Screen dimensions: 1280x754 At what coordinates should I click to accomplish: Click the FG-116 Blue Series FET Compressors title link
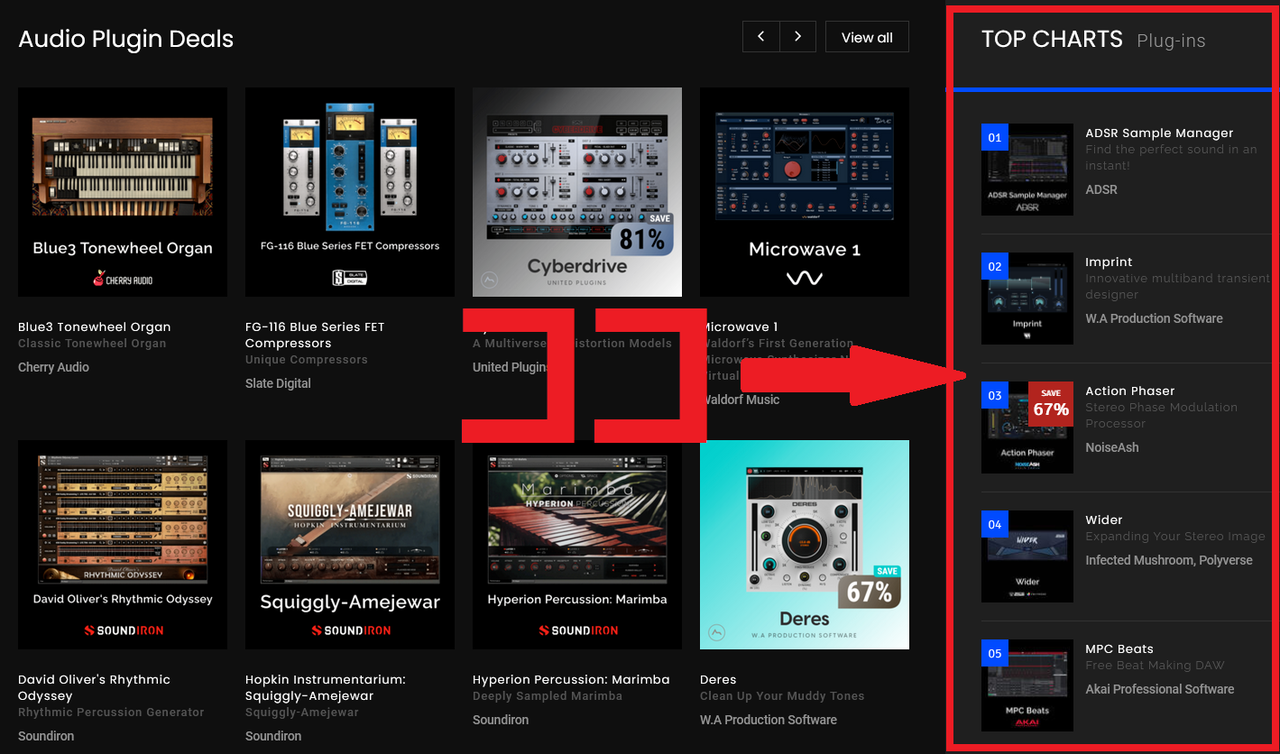315,335
